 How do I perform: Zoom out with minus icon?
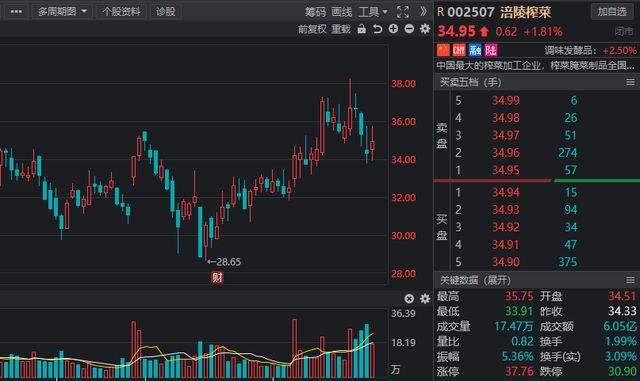click(x=409, y=29)
